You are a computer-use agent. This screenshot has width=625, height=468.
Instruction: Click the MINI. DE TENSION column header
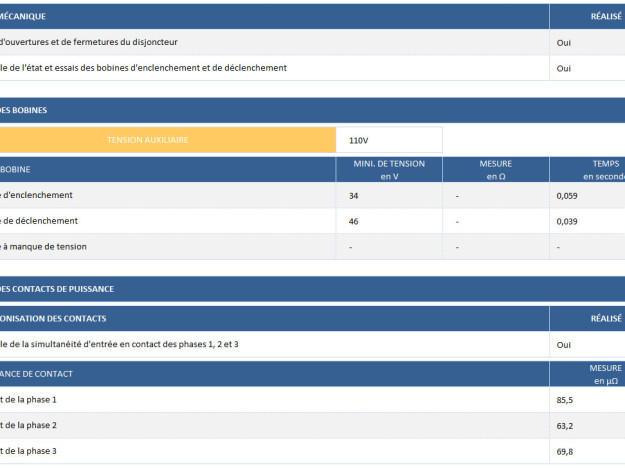pos(389,169)
